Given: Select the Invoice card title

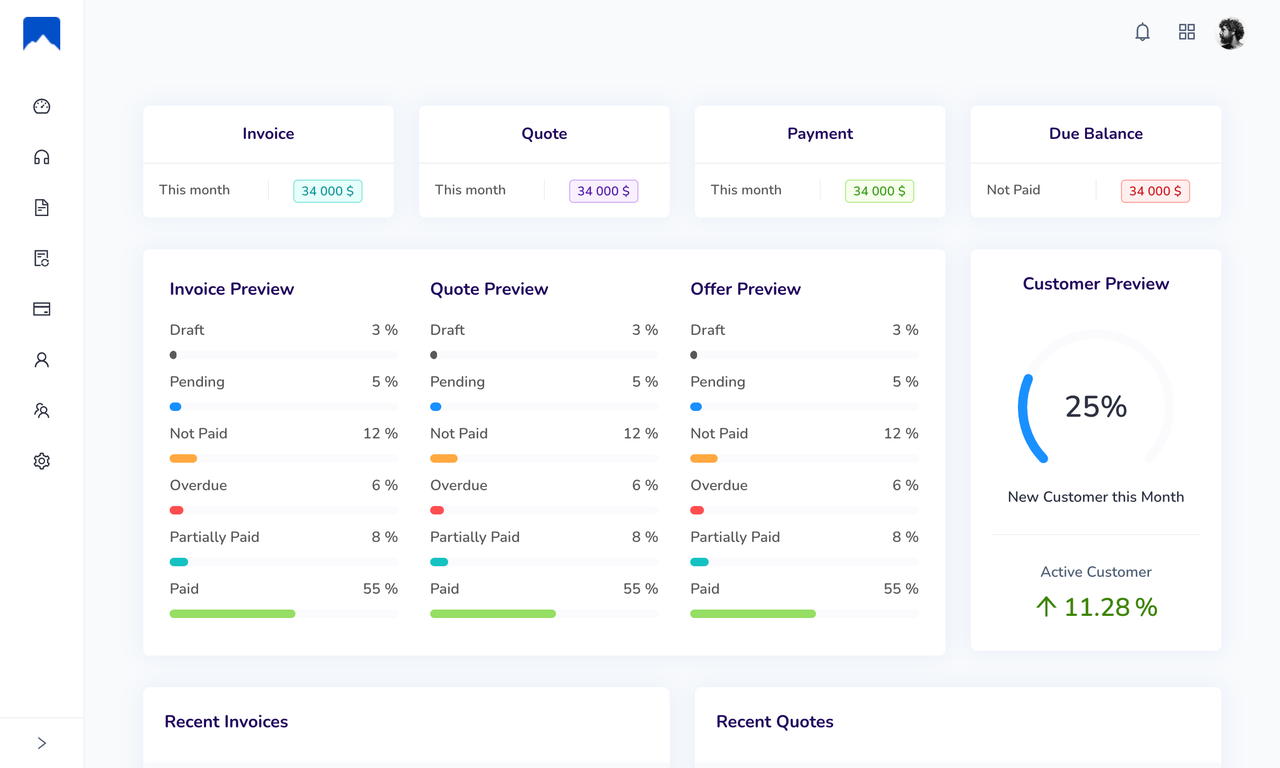Looking at the screenshot, I should point(268,134).
